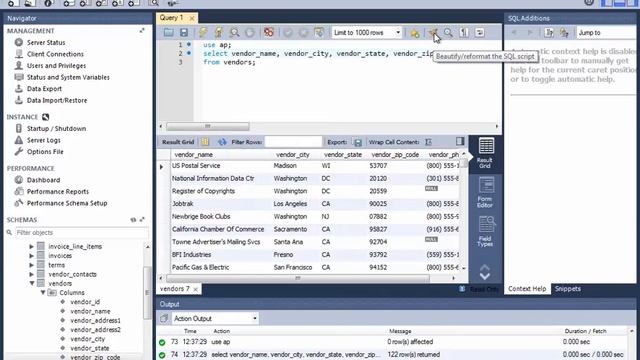Click the icon next to INSTANCE heading
The width and height of the screenshot is (640, 360).
tap(45, 117)
